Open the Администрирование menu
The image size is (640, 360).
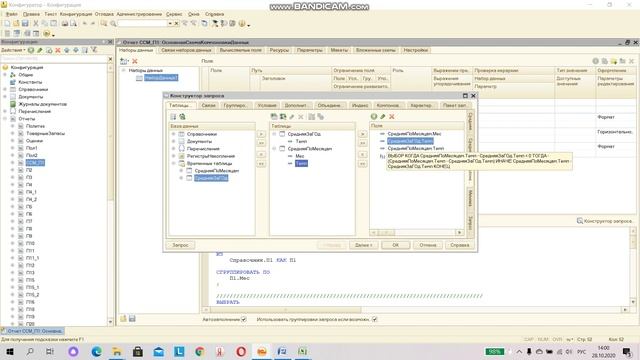[139, 14]
